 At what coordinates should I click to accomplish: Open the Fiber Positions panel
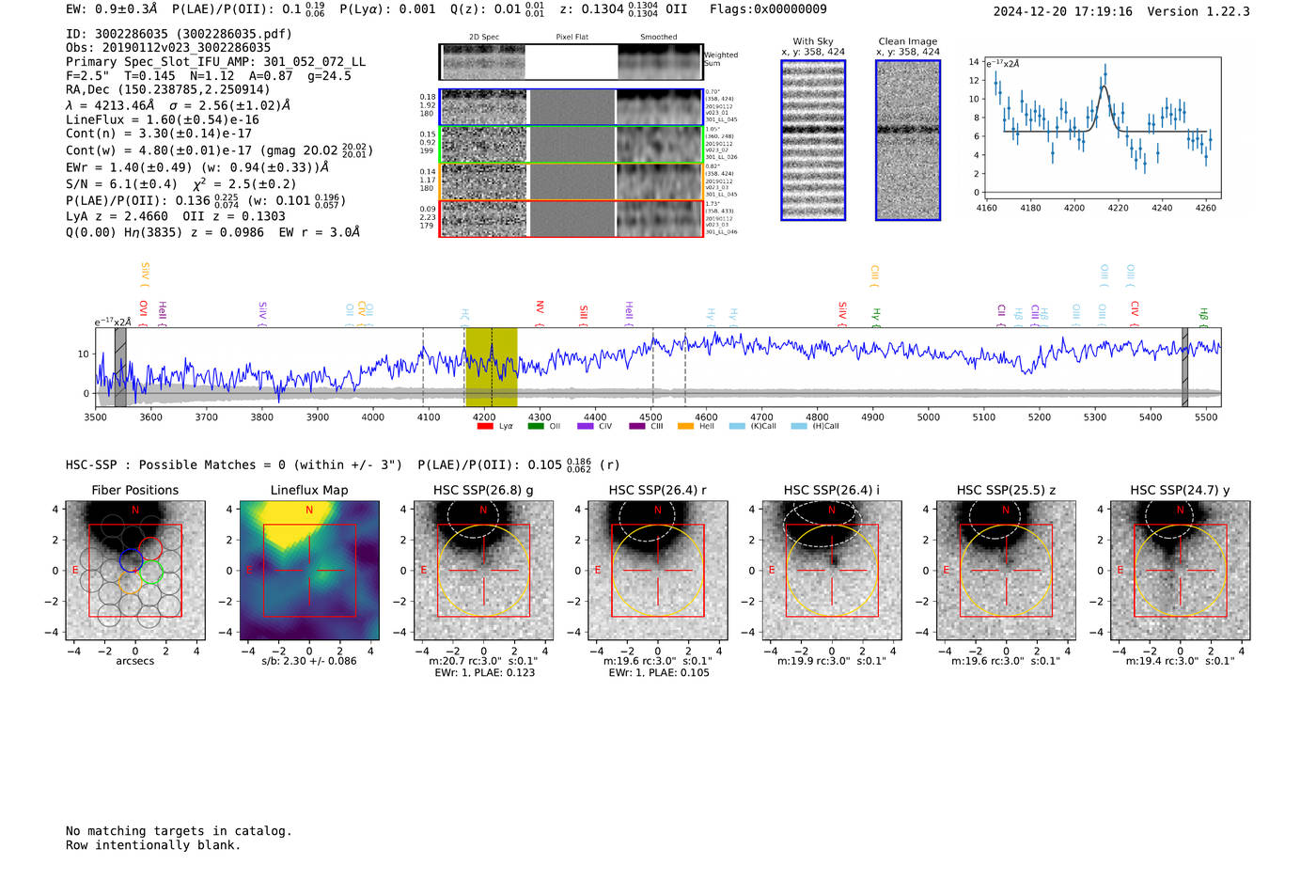click(135, 570)
